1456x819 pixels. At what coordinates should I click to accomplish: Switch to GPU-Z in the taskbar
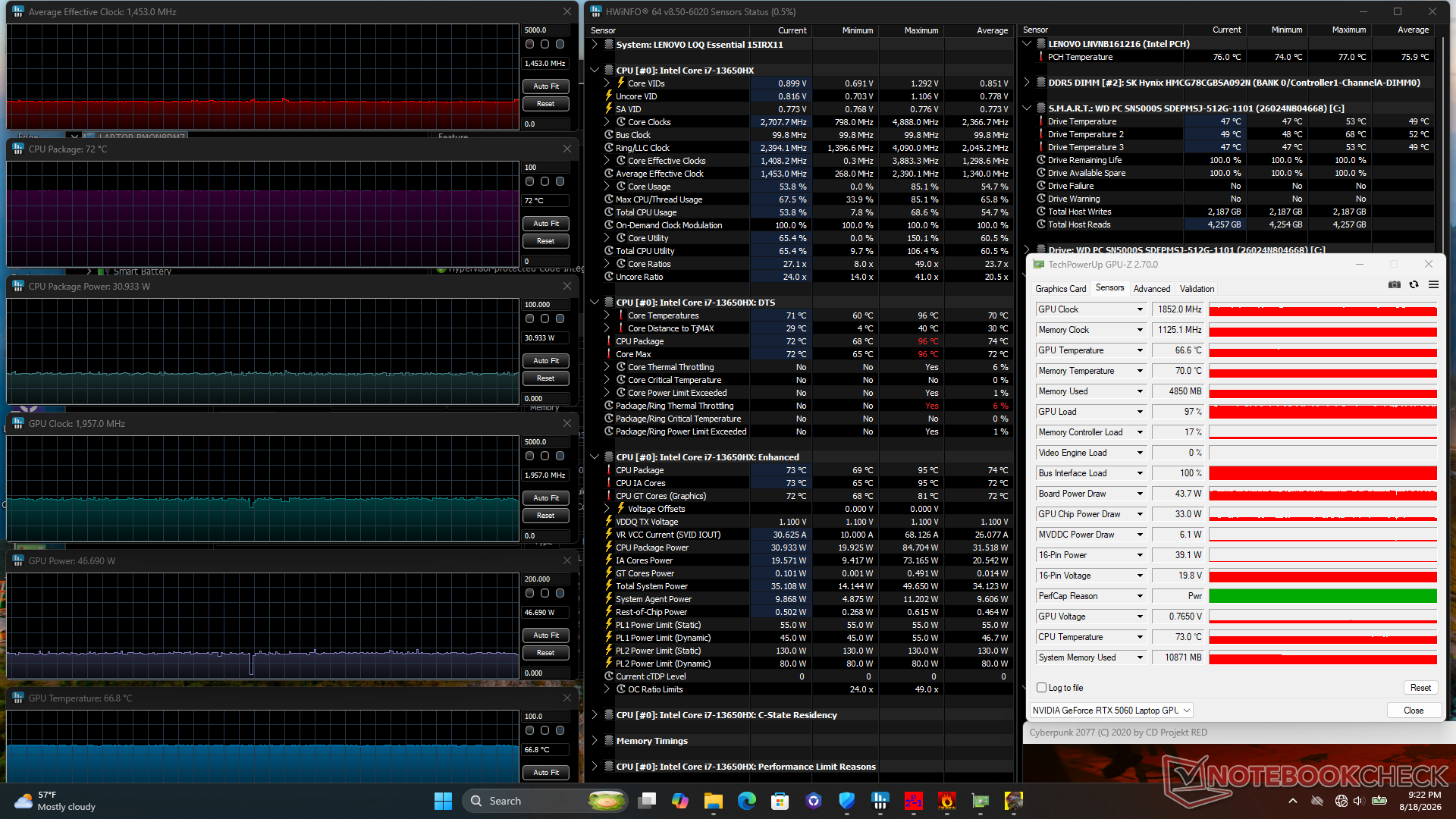click(x=981, y=801)
